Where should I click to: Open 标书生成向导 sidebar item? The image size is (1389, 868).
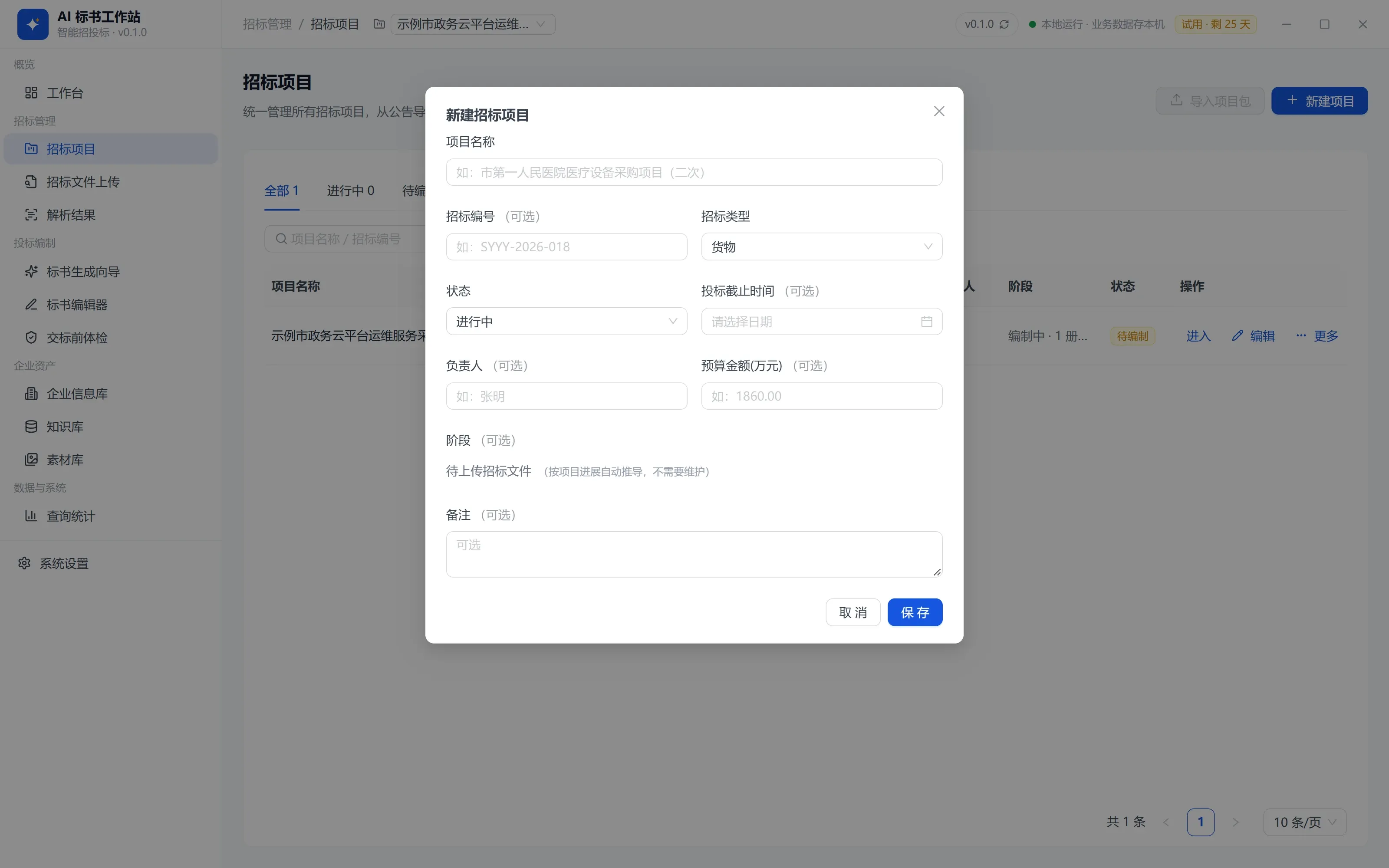[x=111, y=272]
